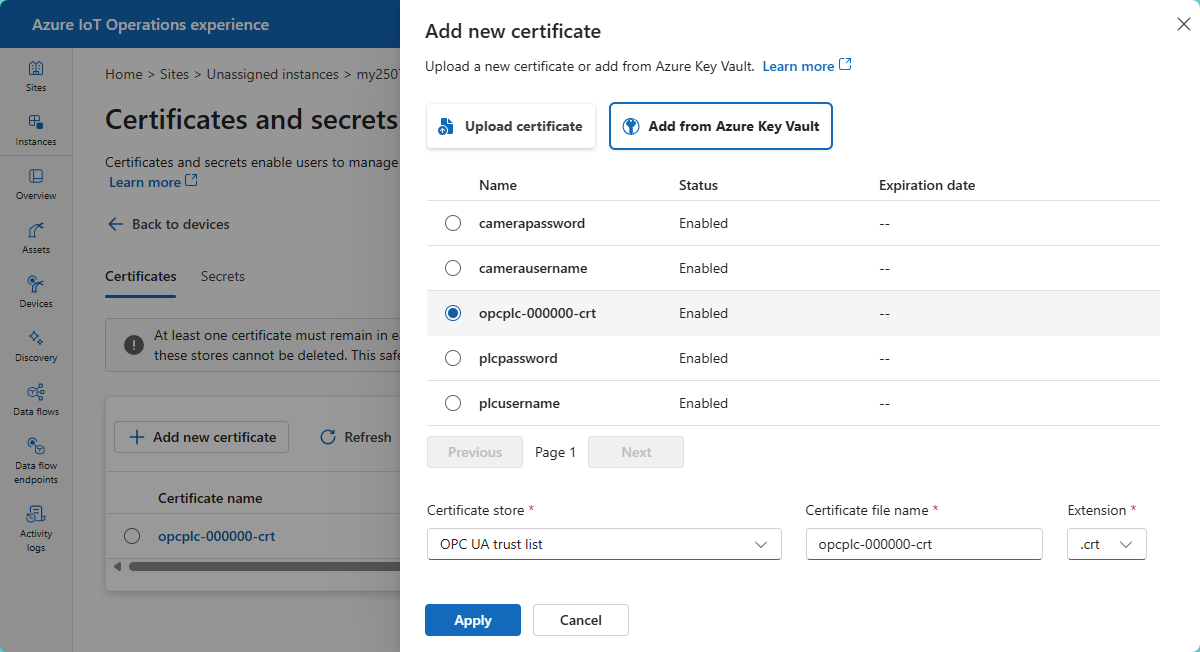Open the Extension dropdown
This screenshot has height=652, width=1200.
(x=1106, y=545)
